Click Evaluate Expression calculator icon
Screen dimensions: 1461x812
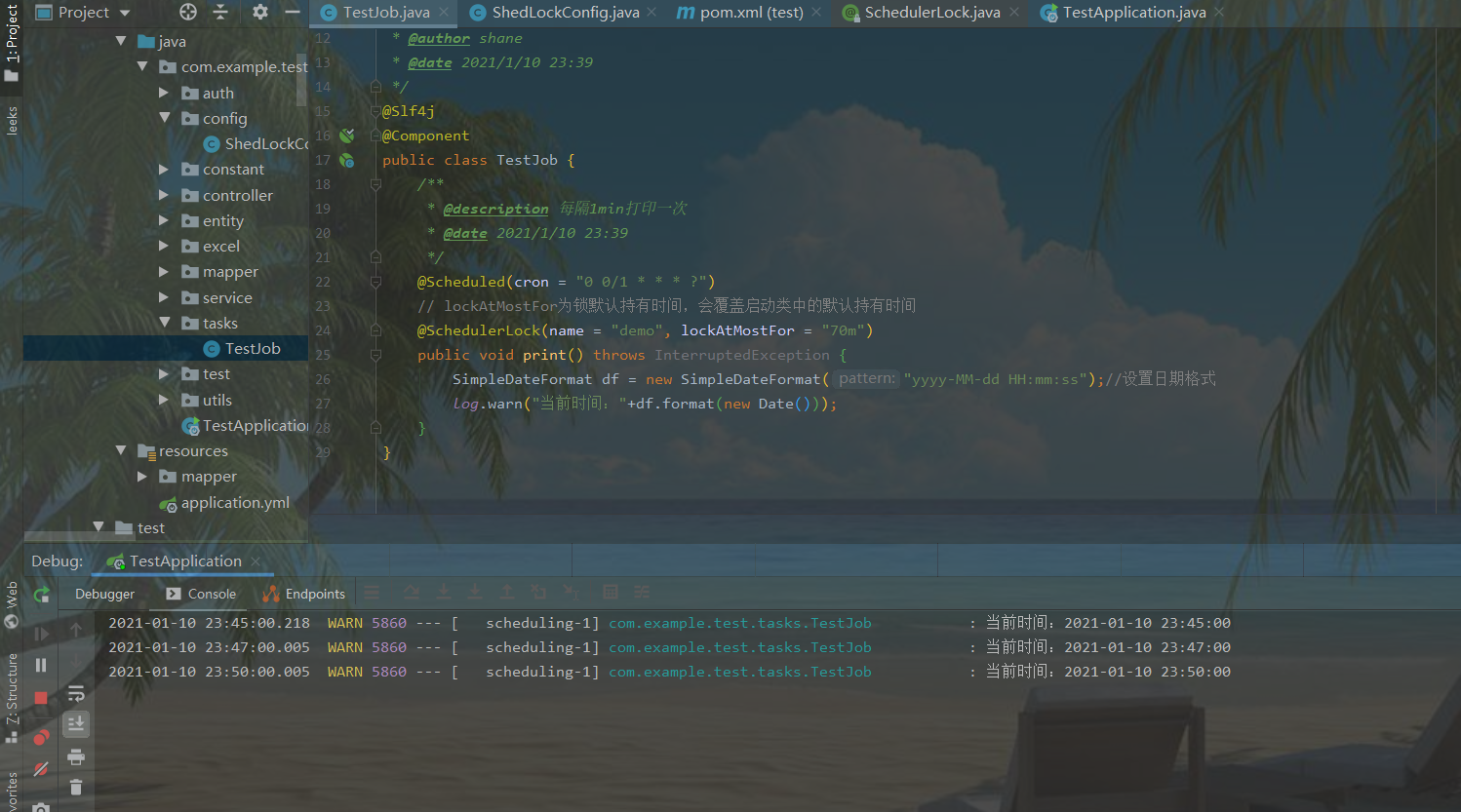[611, 592]
